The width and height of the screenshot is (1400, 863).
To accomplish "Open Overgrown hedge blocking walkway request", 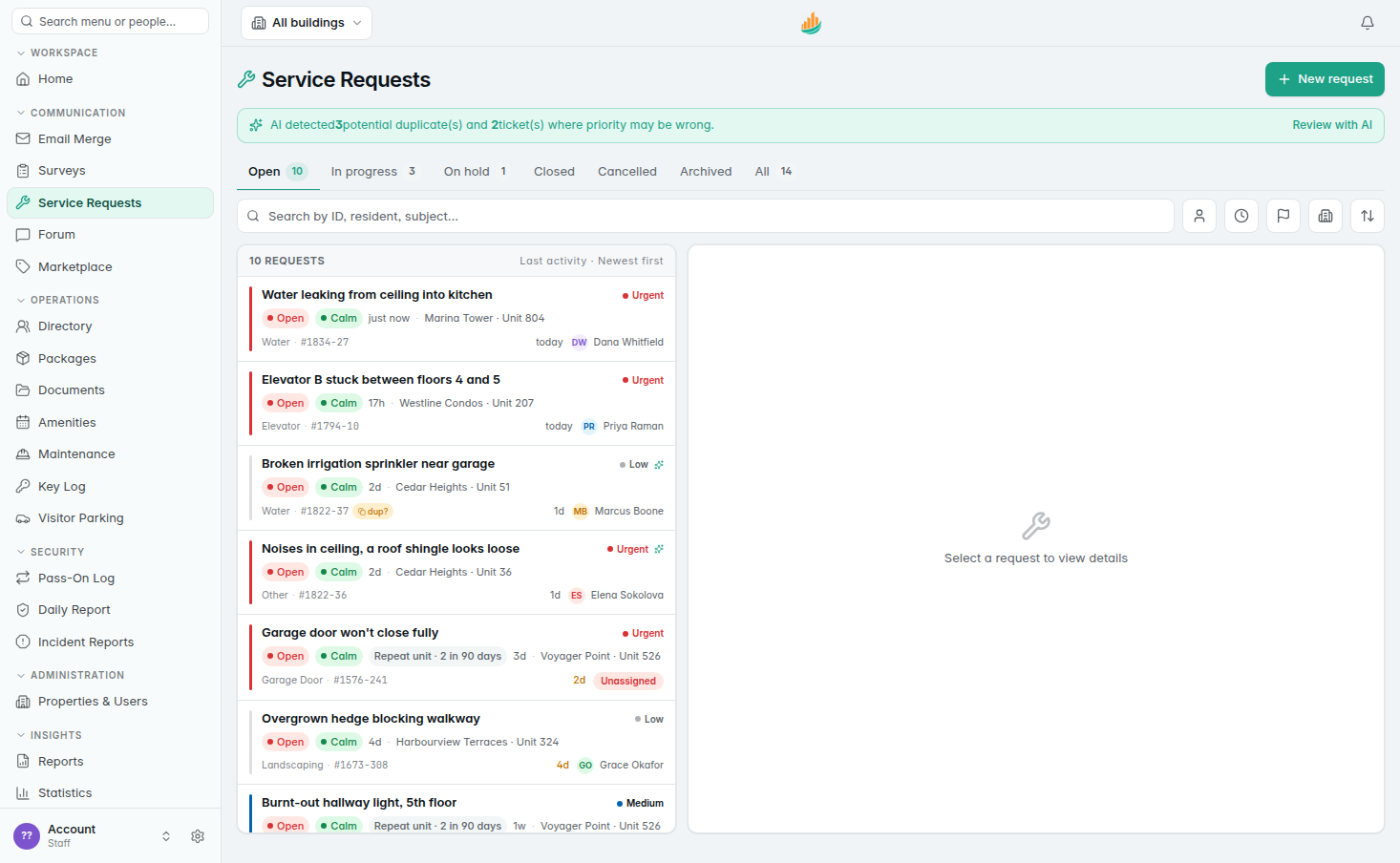I will point(456,743).
